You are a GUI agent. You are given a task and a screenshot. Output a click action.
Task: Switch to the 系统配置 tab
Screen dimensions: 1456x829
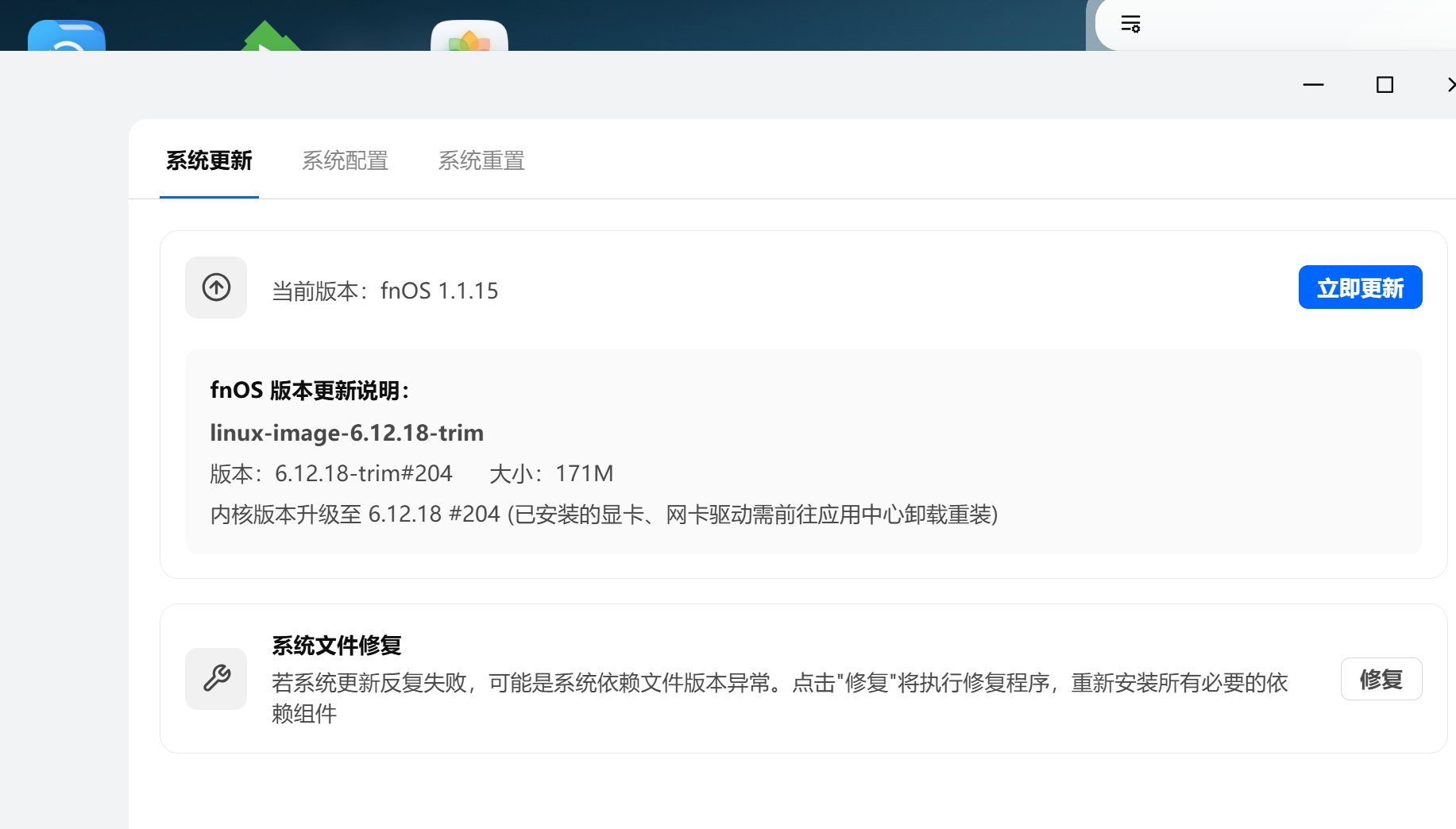(345, 161)
